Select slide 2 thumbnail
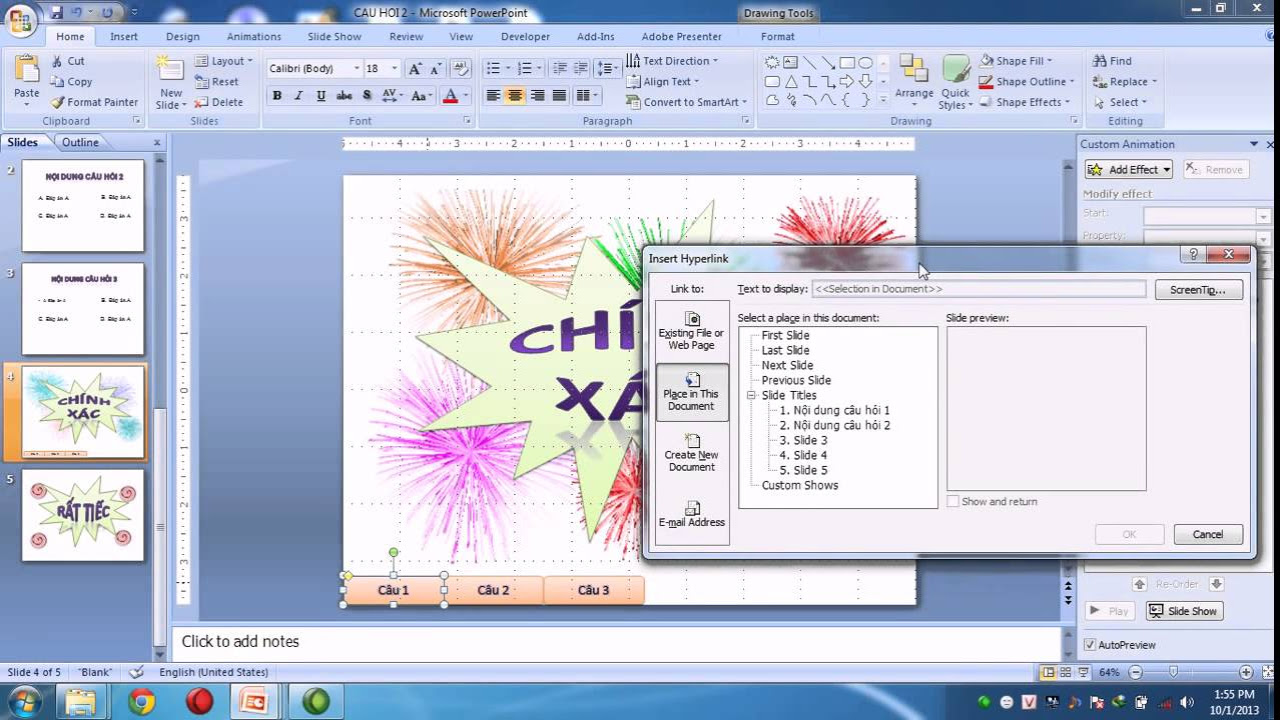Image resolution: width=1280 pixels, height=720 pixels. (83, 206)
